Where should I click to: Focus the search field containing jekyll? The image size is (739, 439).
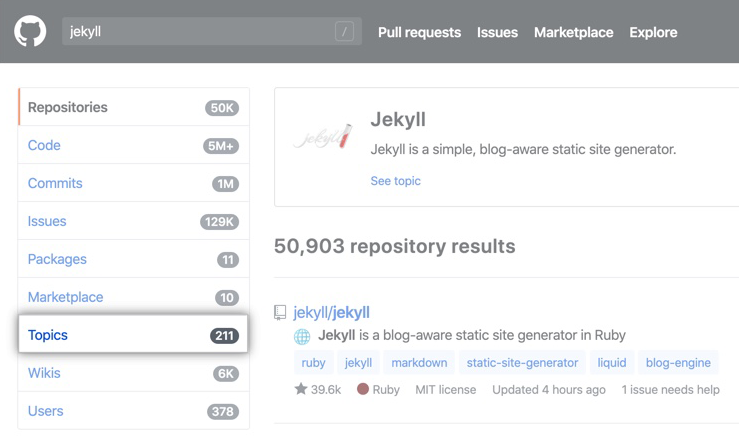pyautogui.click(x=212, y=32)
